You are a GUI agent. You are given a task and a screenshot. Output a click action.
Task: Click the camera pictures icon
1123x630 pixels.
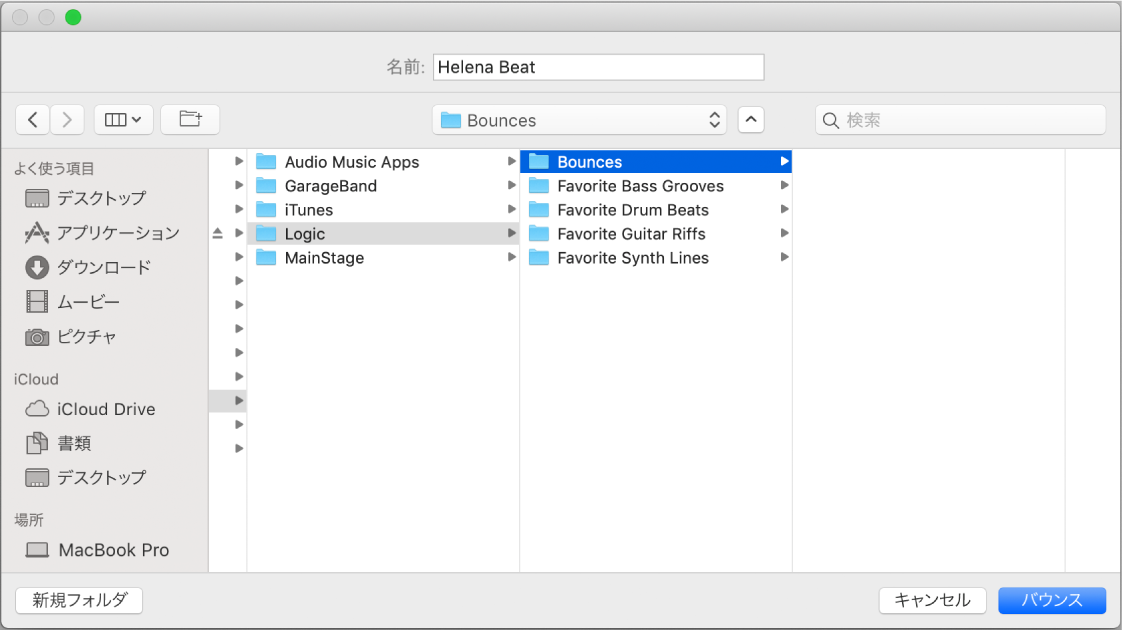tap(37, 336)
